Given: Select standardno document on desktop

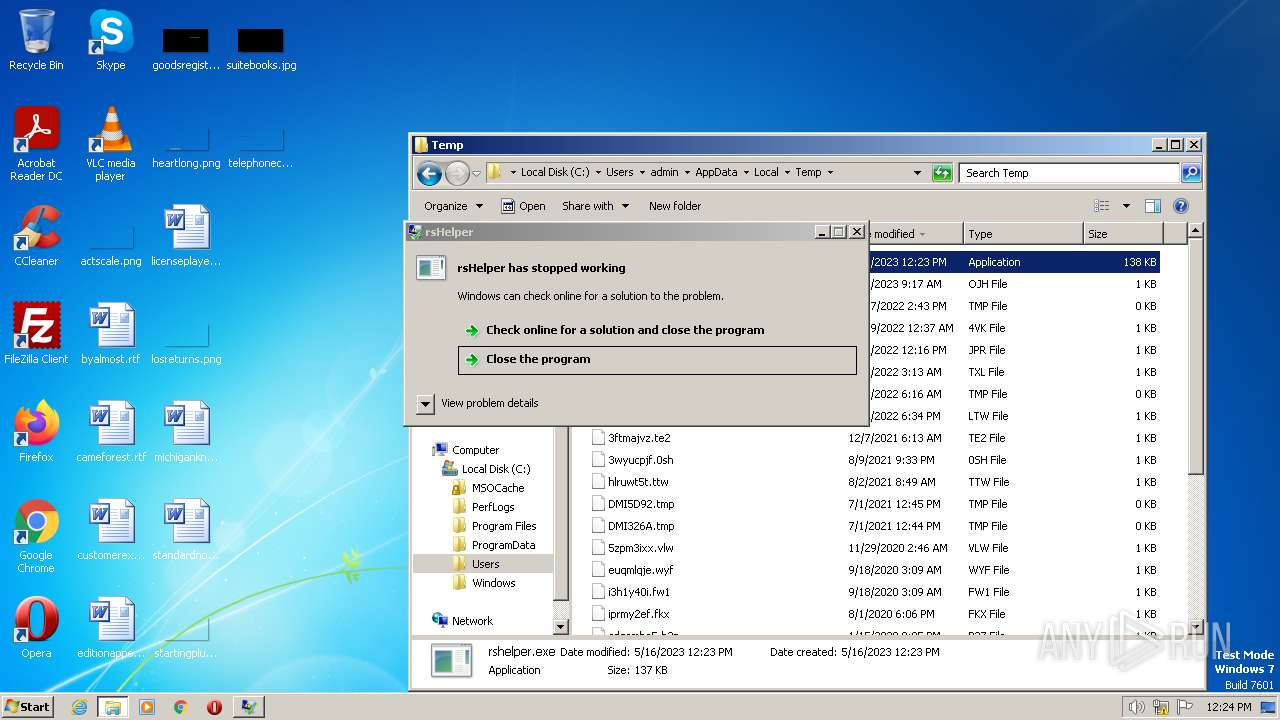Looking at the screenshot, I should pyautogui.click(x=185, y=530).
